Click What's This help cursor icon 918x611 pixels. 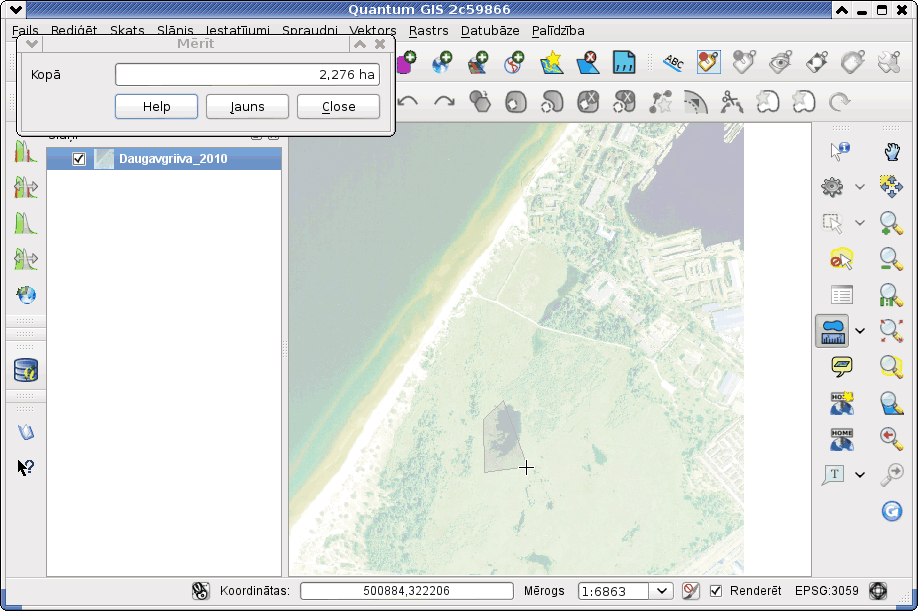[x=26, y=467]
